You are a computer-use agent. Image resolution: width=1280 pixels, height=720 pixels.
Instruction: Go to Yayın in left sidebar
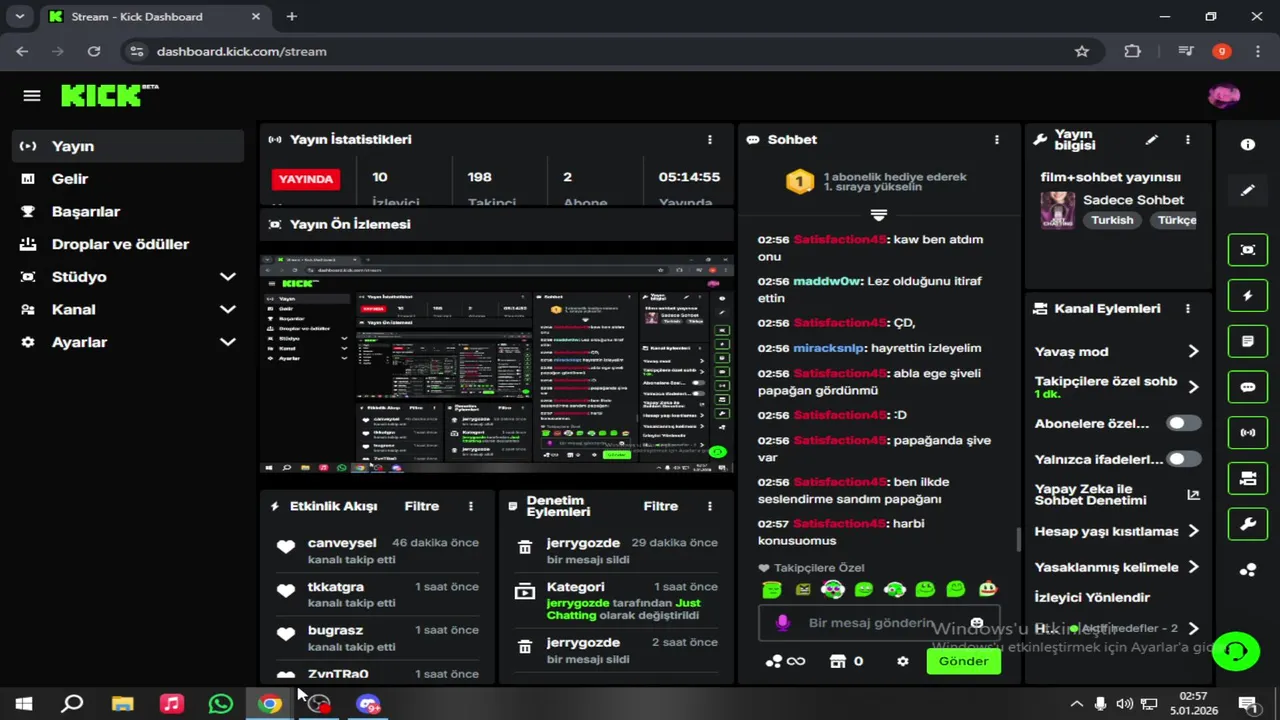[128, 146]
